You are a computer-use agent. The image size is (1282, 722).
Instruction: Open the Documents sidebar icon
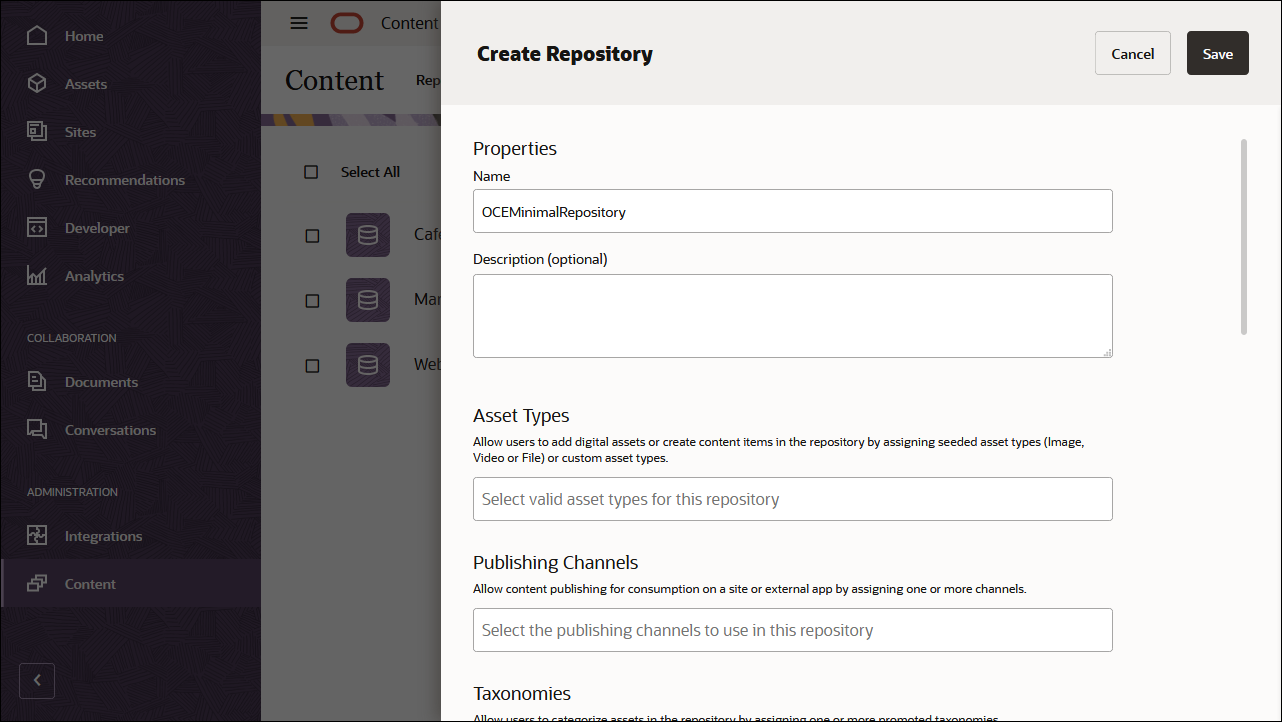pyautogui.click(x=37, y=381)
